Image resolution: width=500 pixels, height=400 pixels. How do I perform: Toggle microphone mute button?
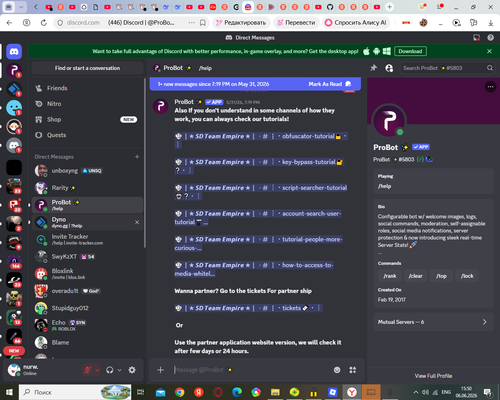(87, 370)
